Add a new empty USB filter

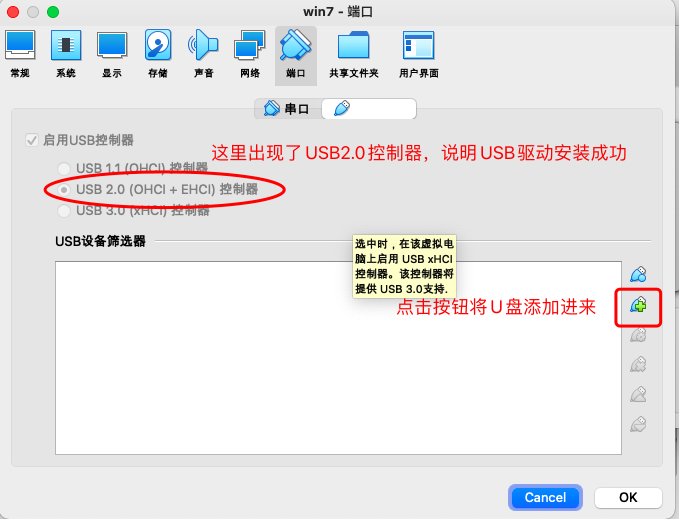coord(638,274)
